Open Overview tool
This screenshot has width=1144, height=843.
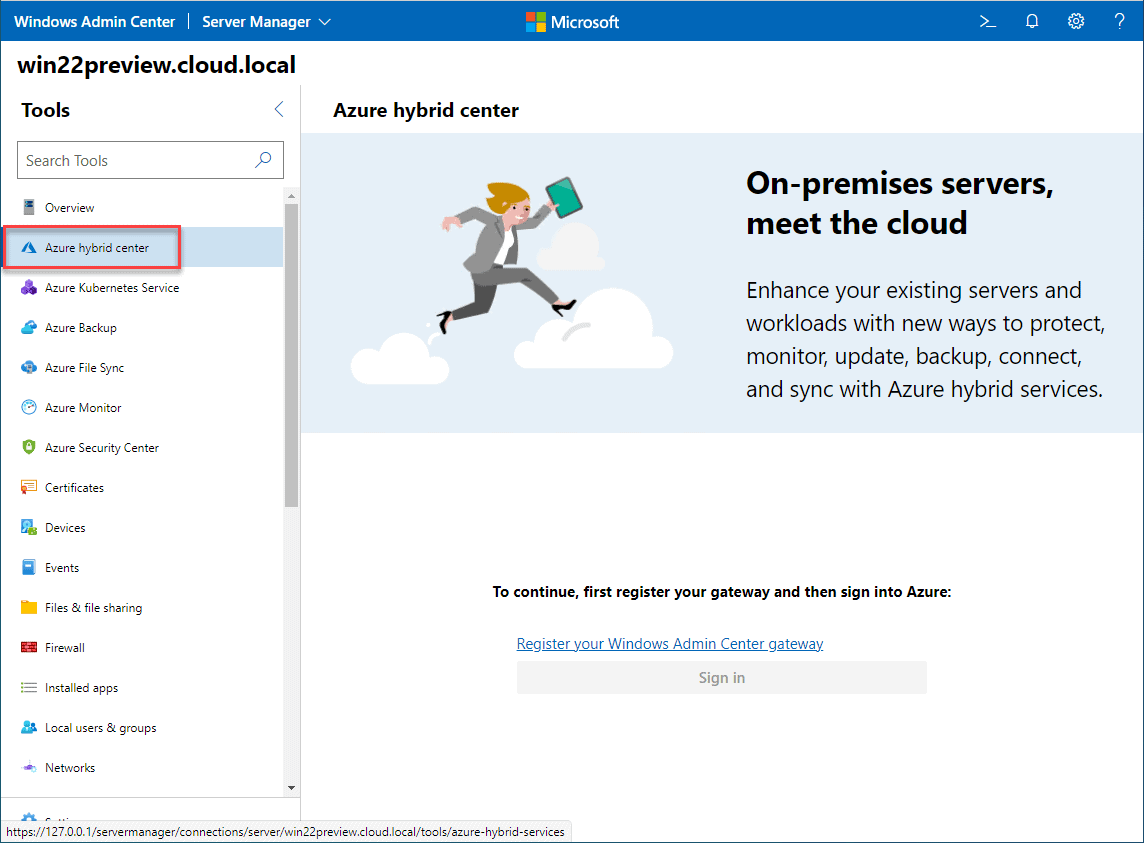point(143,207)
